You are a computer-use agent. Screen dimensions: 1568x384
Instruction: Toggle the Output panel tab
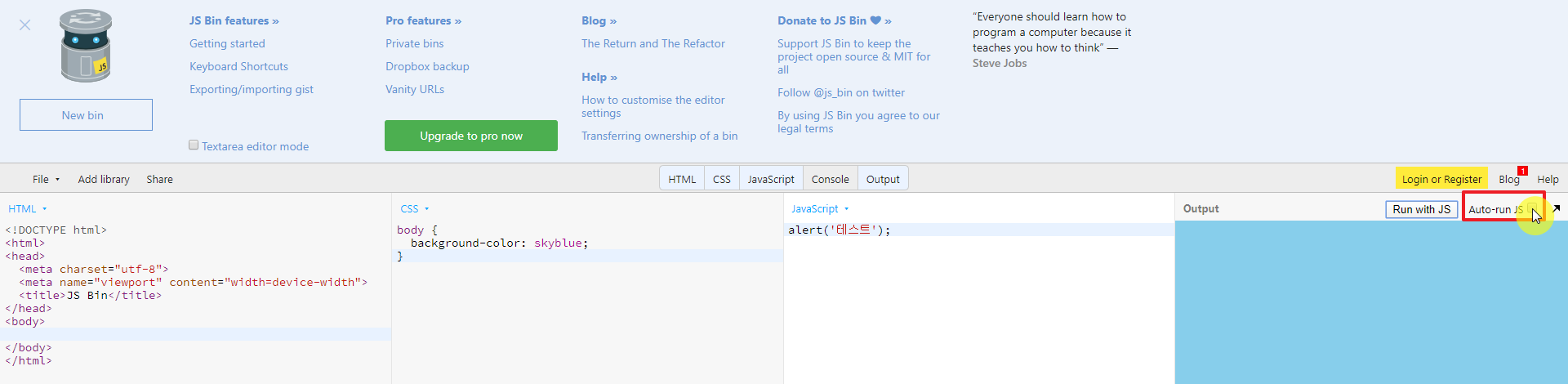pos(883,179)
